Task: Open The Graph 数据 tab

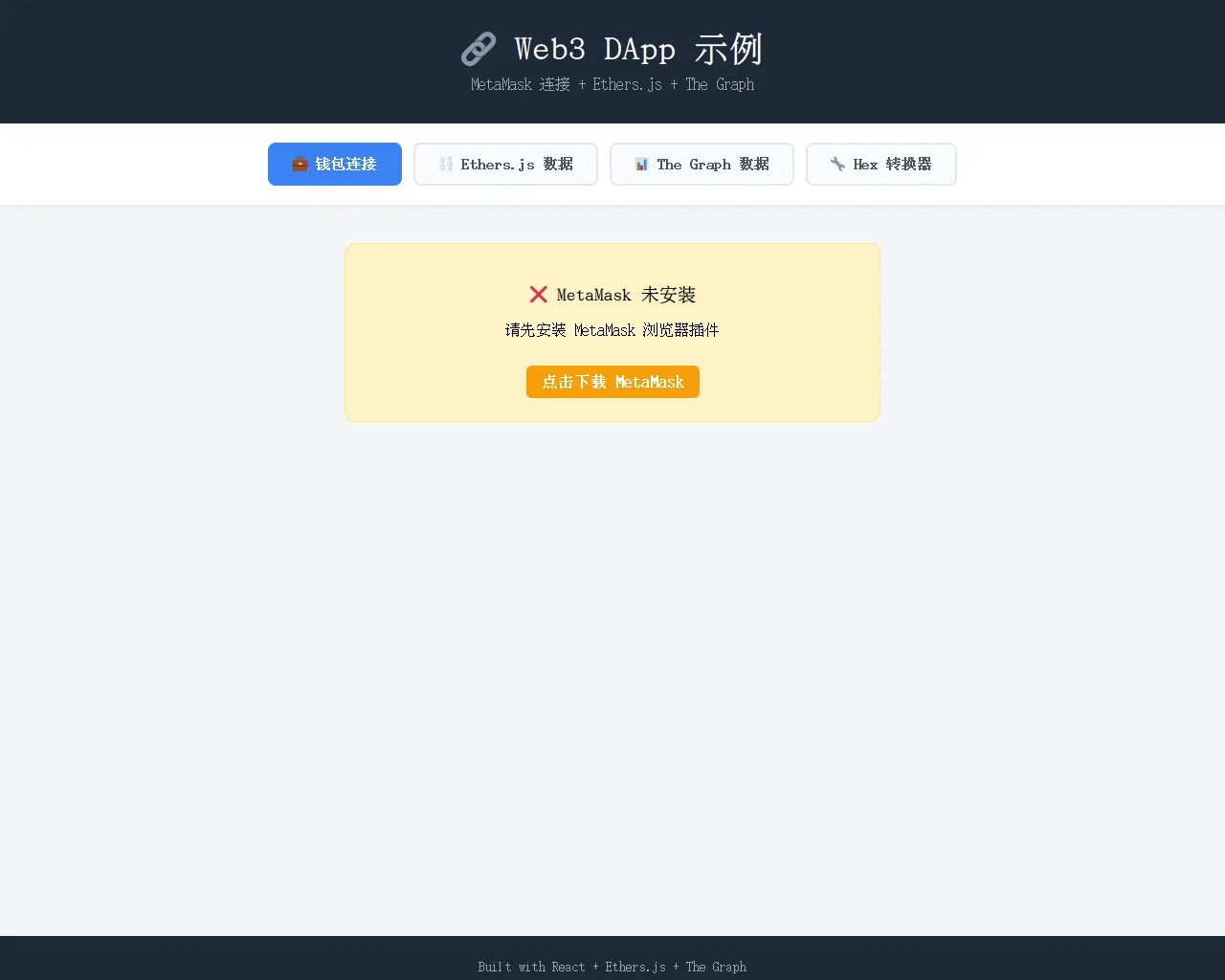Action: coord(702,164)
